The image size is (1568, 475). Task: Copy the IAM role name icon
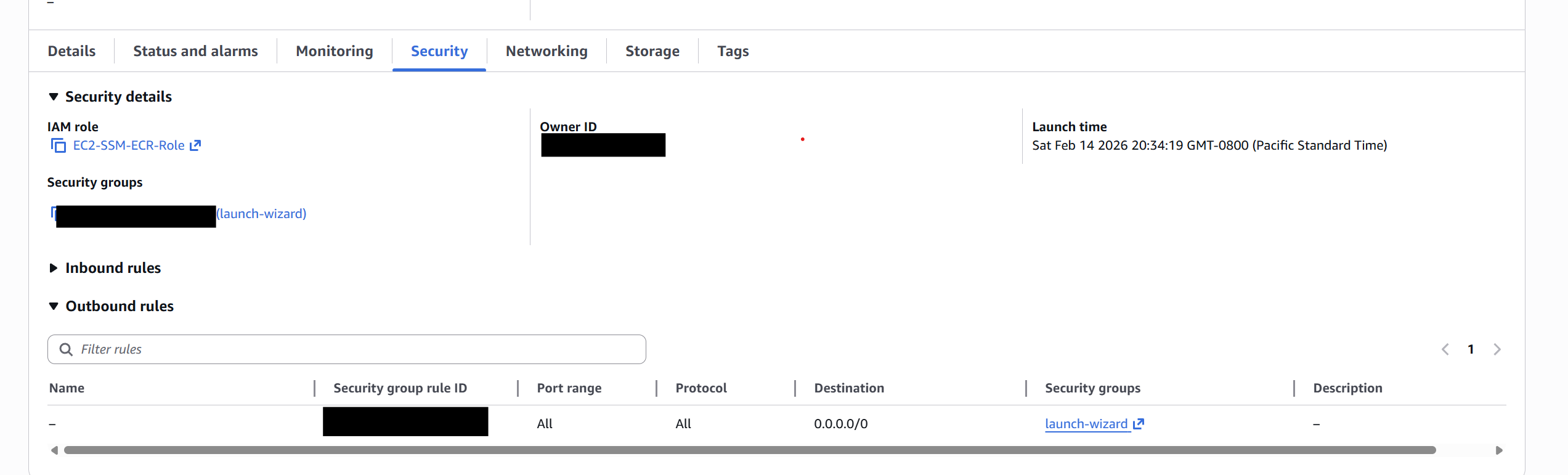point(59,145)
